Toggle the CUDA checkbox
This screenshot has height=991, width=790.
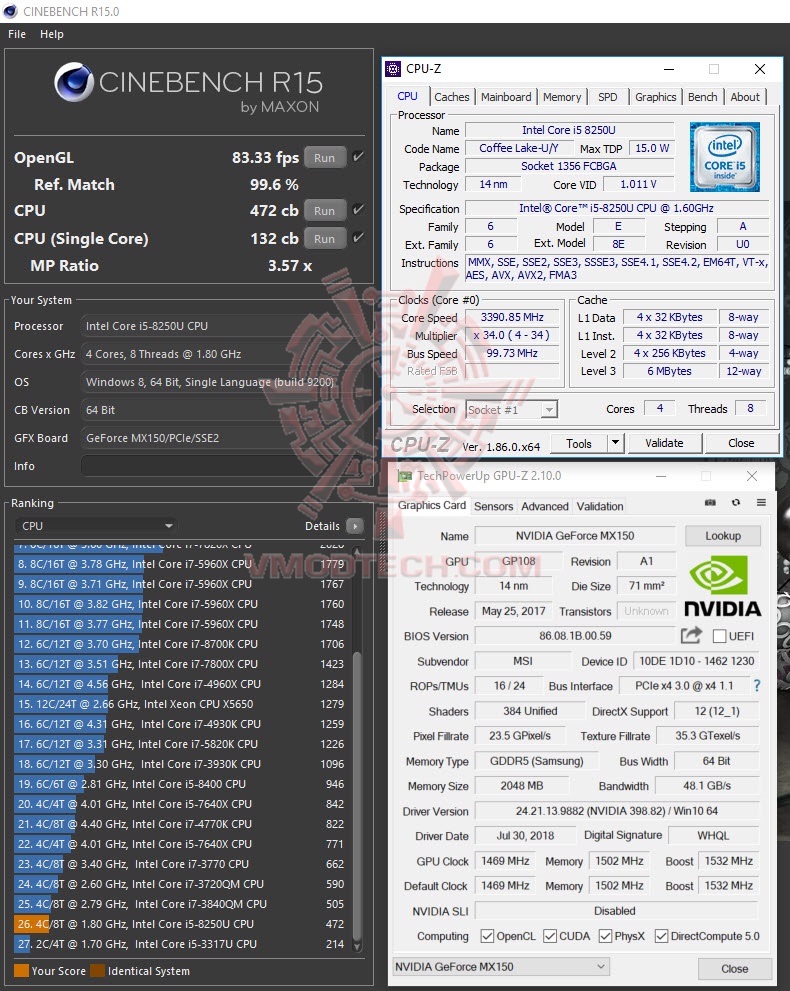(x=550, y=936)
